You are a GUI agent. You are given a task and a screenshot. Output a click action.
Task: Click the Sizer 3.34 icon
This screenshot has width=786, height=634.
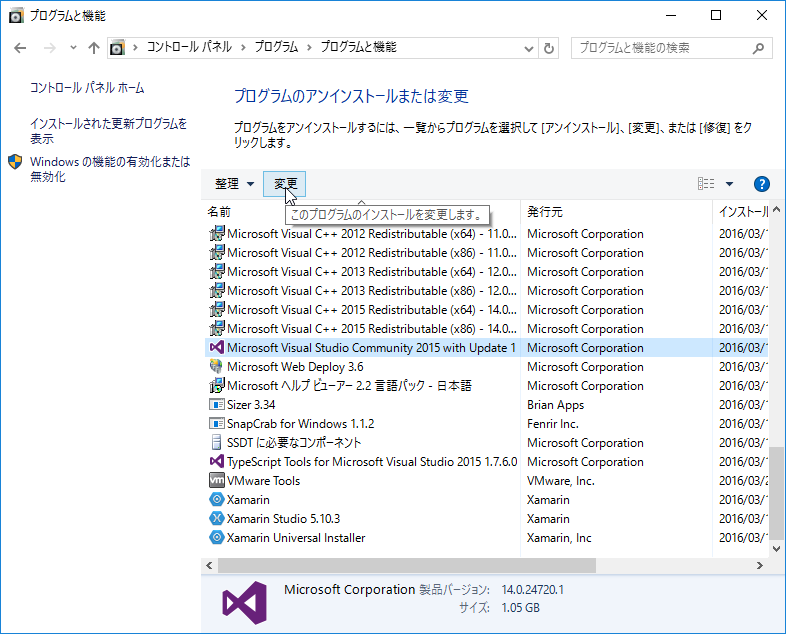(217, 404)
